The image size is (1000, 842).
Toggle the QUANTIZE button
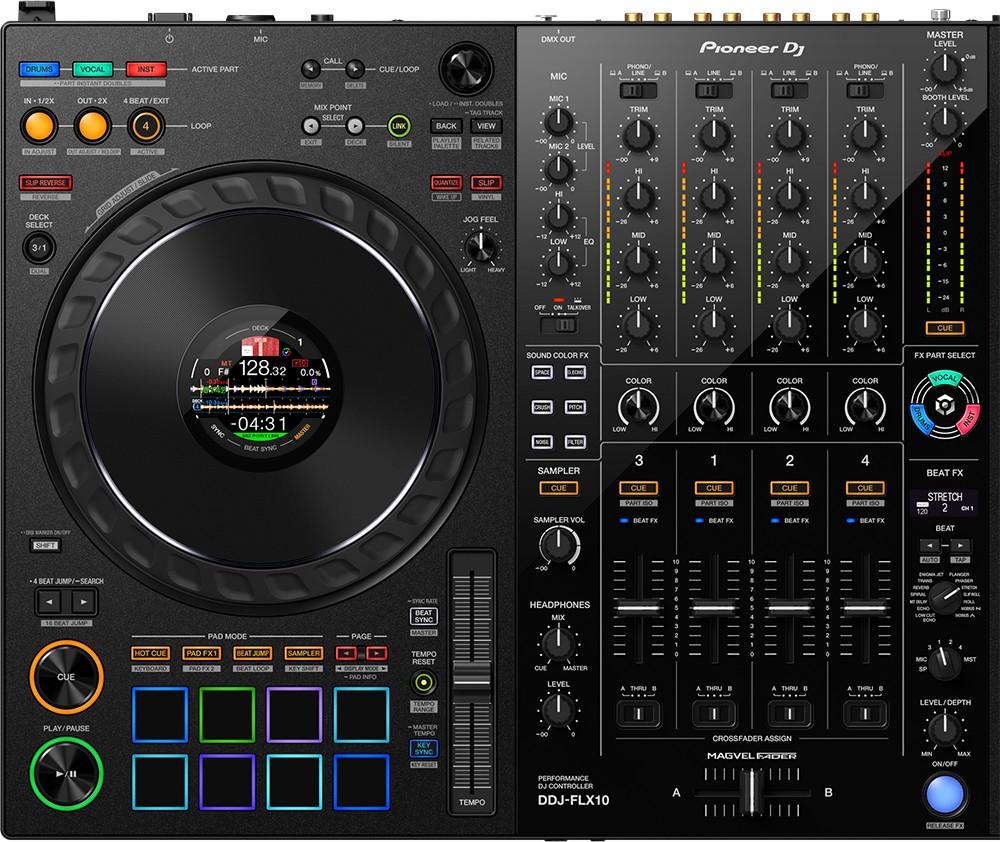445,183
